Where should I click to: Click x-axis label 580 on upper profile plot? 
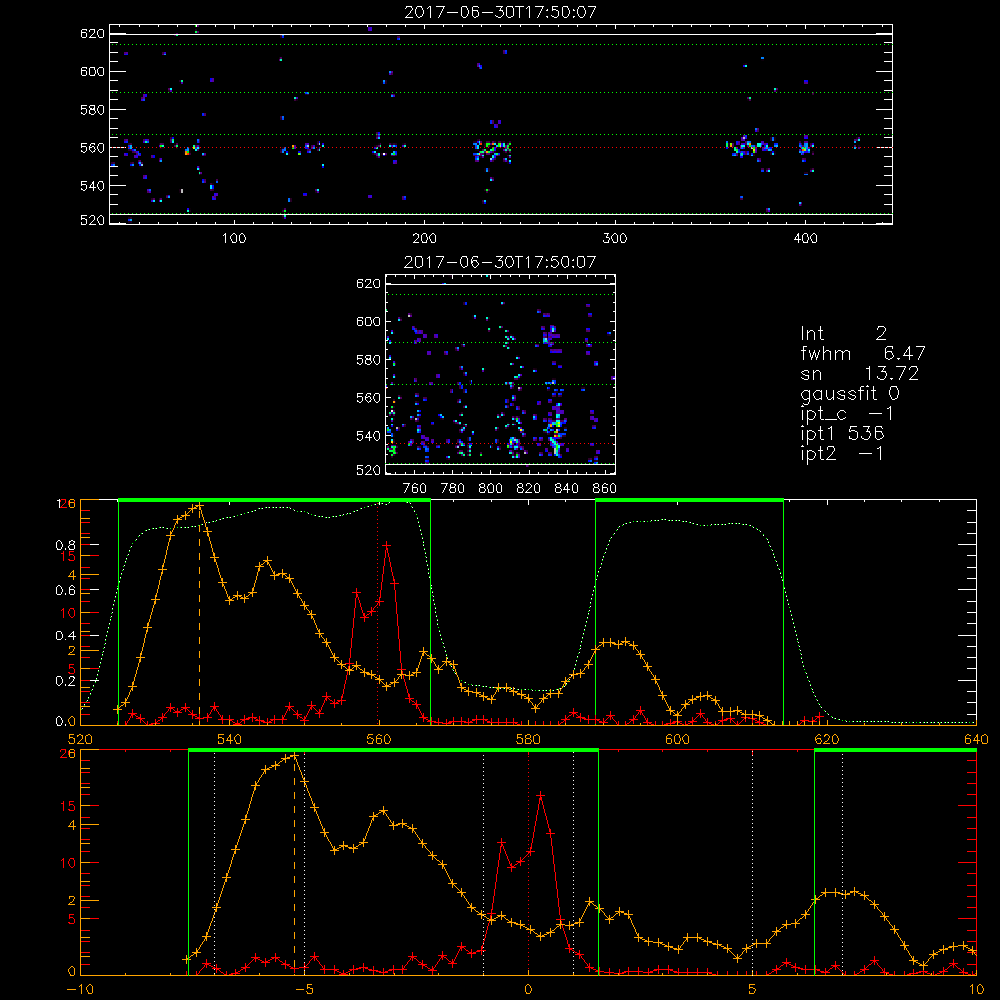click(528, 739)
